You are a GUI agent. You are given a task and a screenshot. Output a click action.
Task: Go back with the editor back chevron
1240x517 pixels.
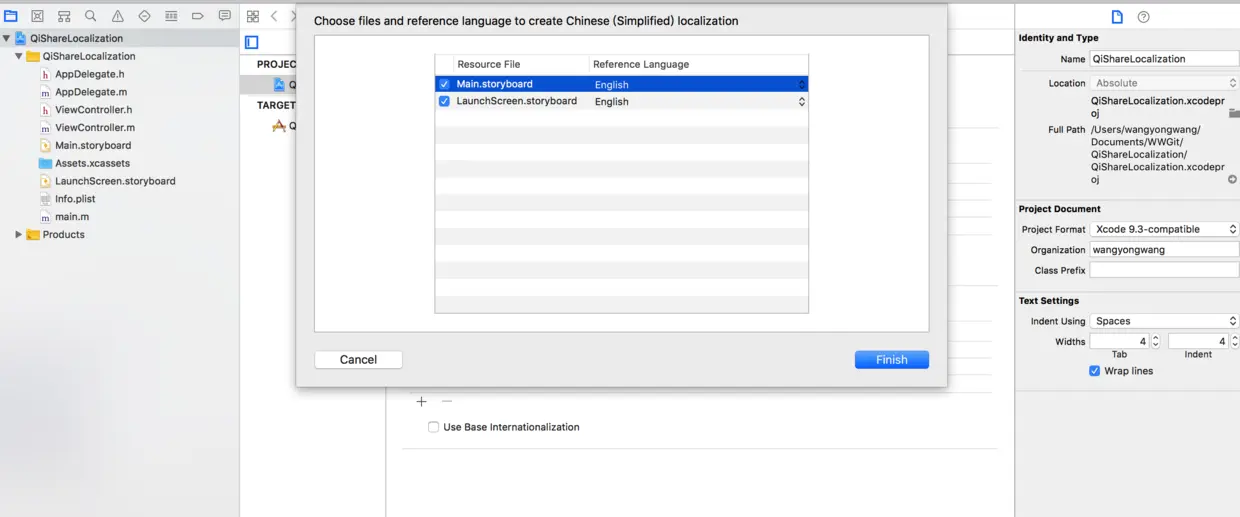(x=274, y=16)
